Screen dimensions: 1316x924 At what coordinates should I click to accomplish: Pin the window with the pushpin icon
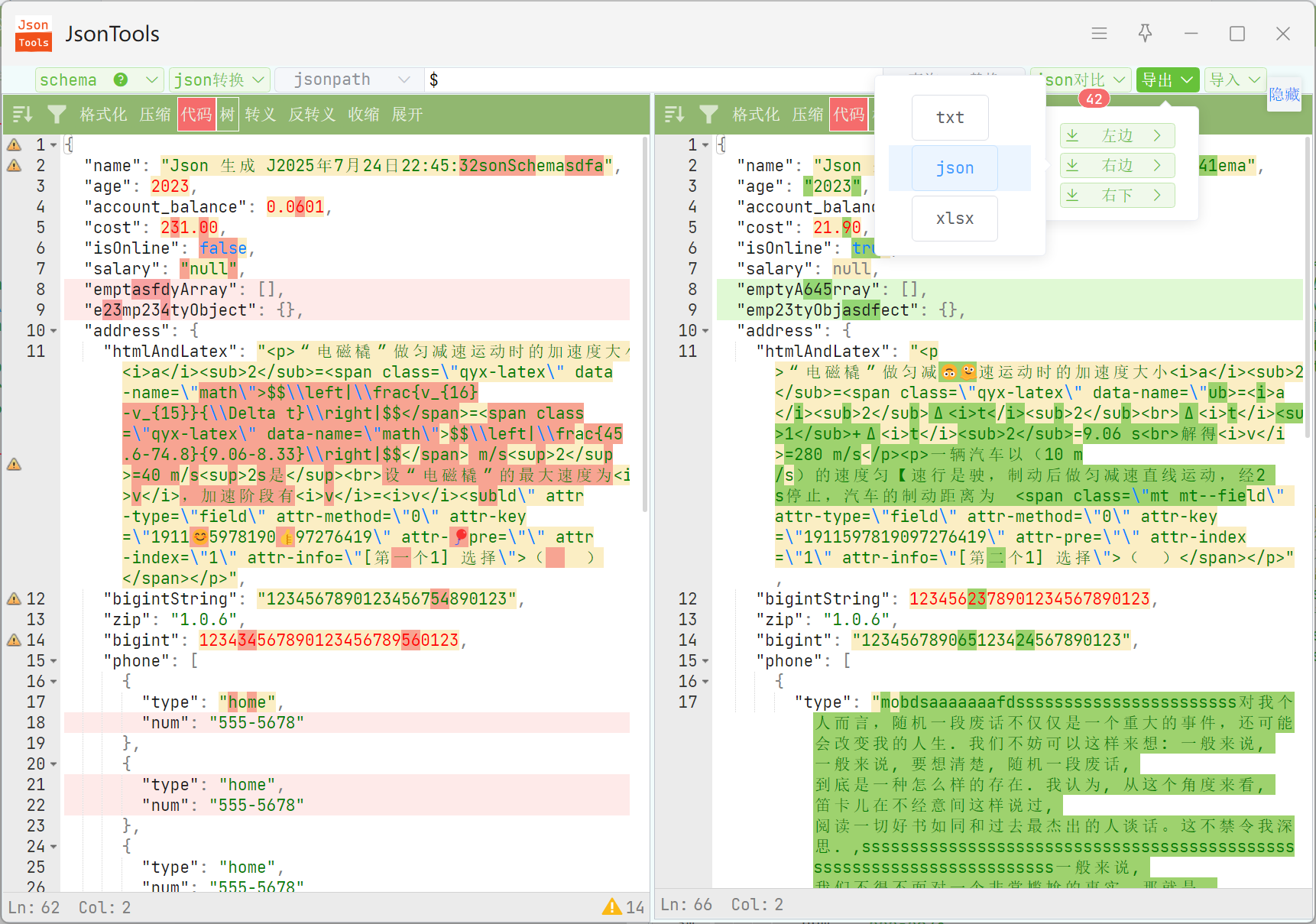click(x=1145, y=34)
